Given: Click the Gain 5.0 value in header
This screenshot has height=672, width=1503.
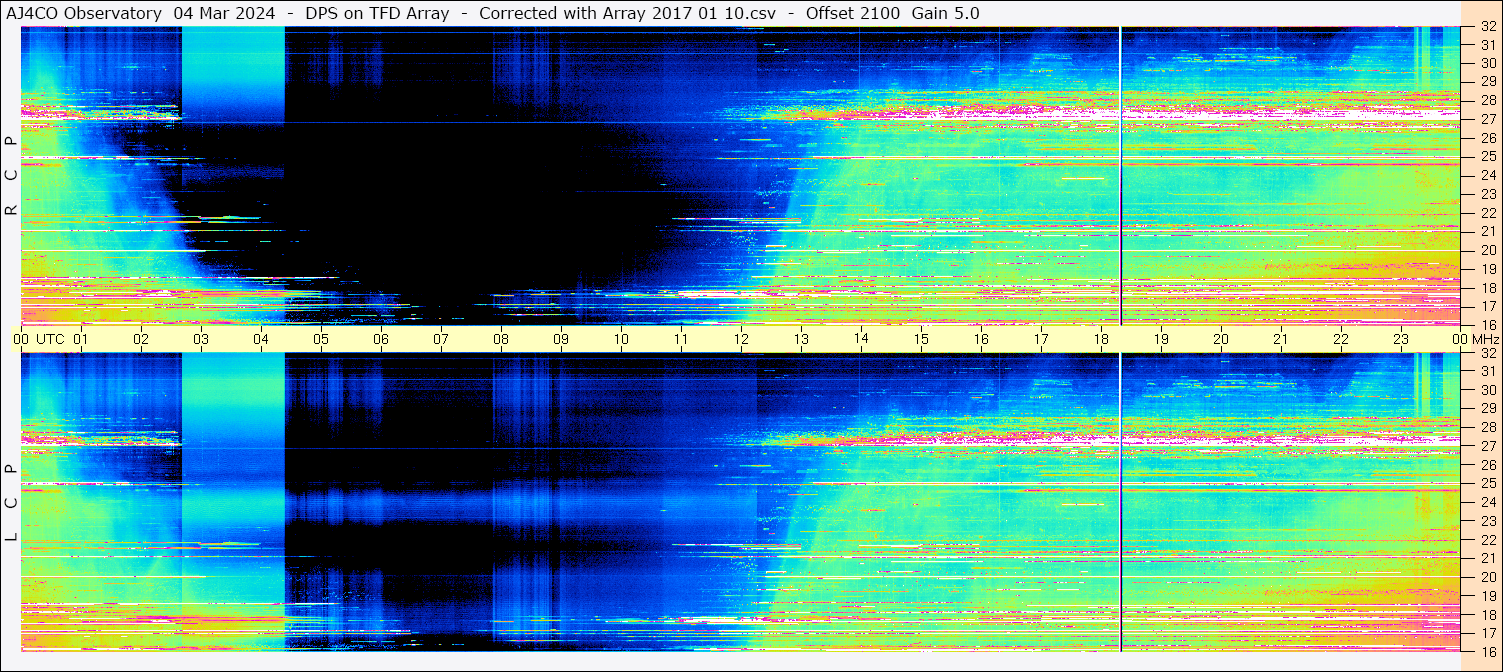Looking at the screenshot, I should point(945,13).
